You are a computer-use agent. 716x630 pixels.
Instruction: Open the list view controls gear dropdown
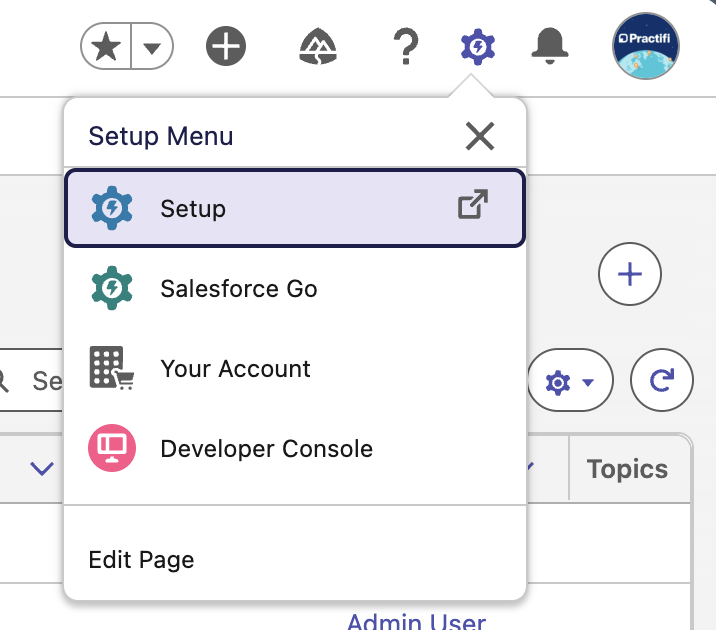pos(570,380)
